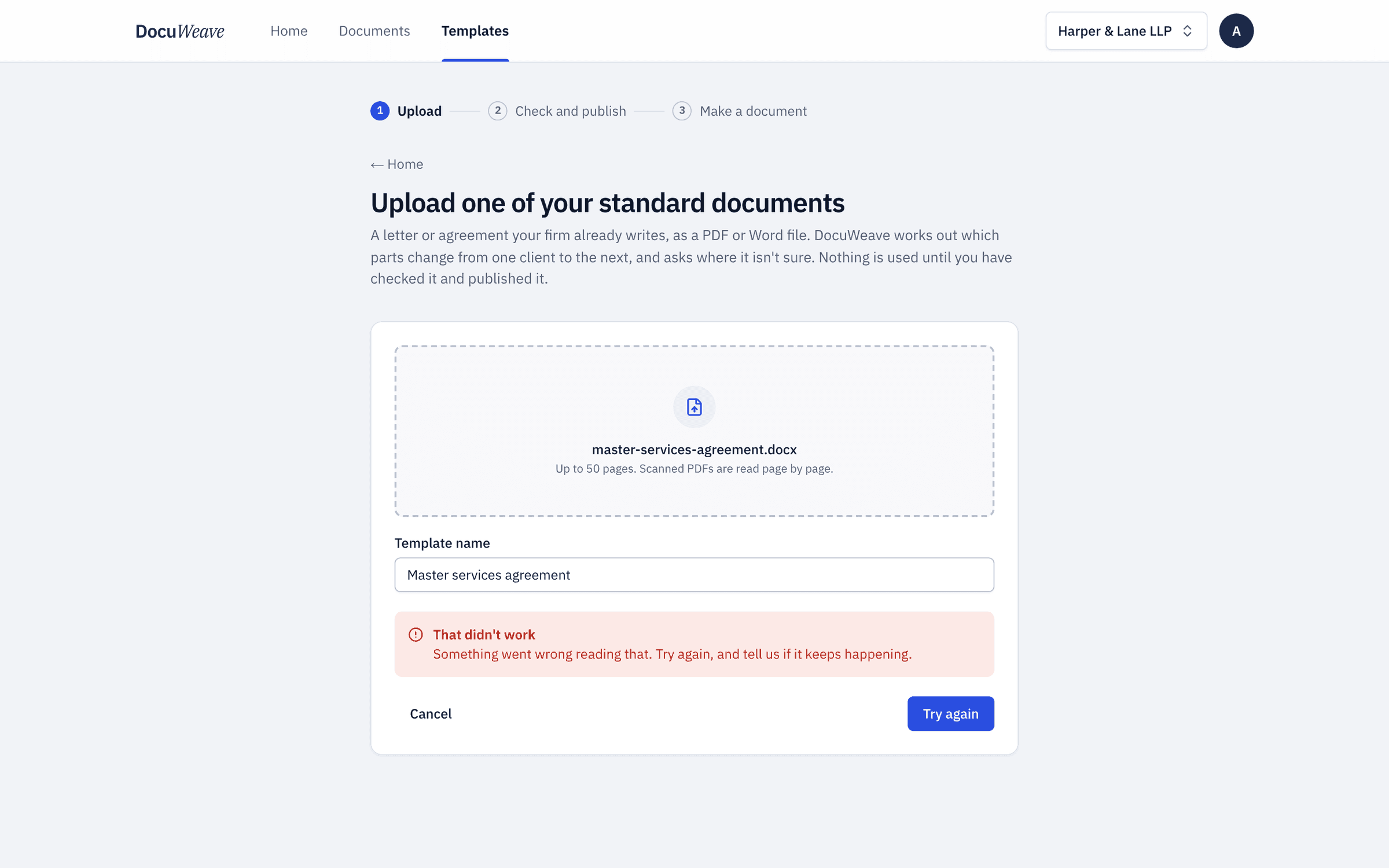1389x868 pixels.
Task: Open the user avatar menu
Action: coord(1236,31)
